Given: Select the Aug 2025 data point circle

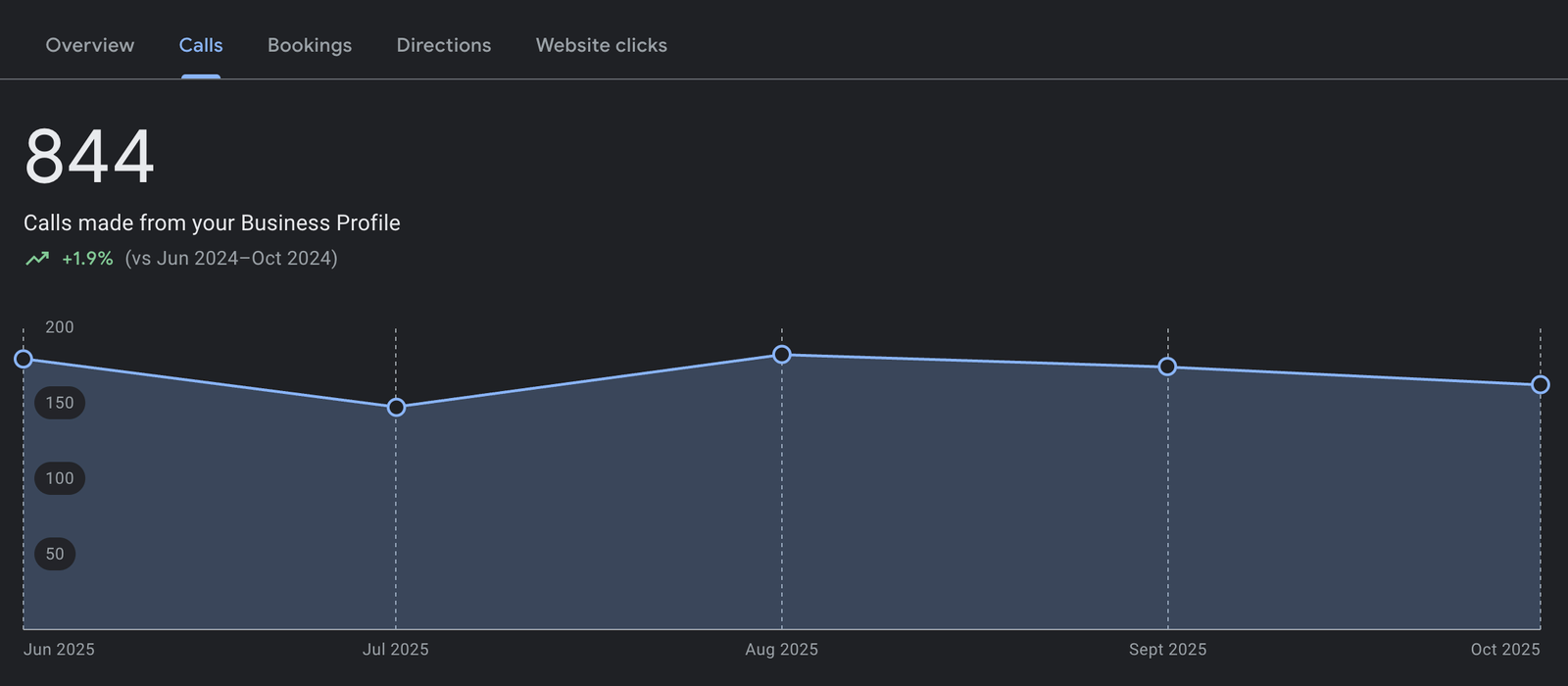Looking at the screenshot, I should [x=782, y=355].
